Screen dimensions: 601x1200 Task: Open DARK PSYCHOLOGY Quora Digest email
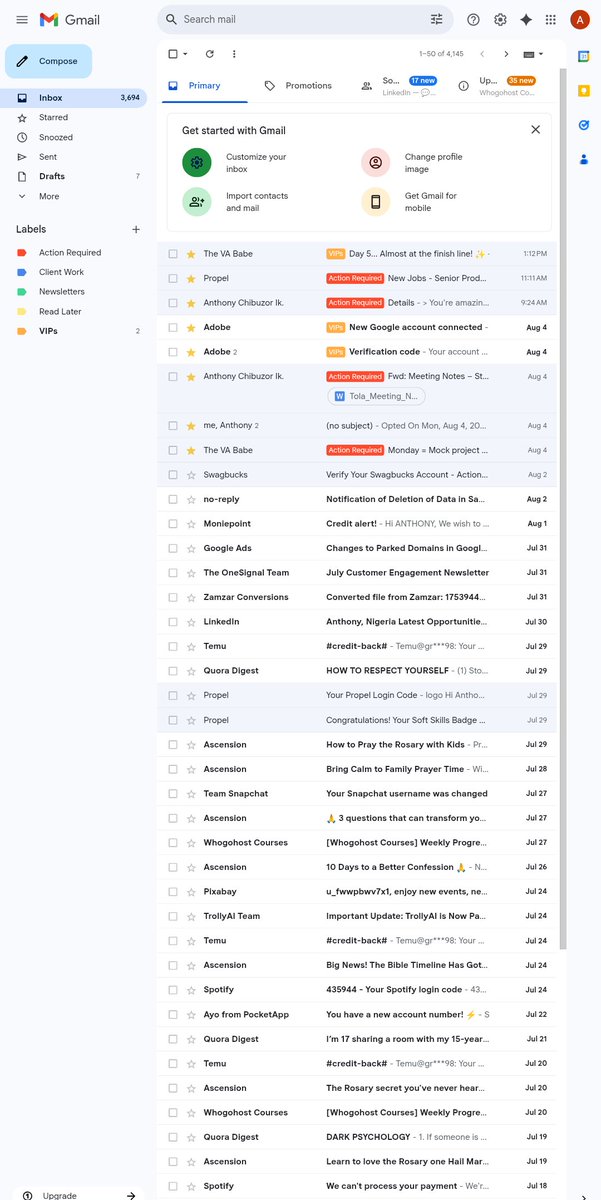click(x=356, y=1137)
